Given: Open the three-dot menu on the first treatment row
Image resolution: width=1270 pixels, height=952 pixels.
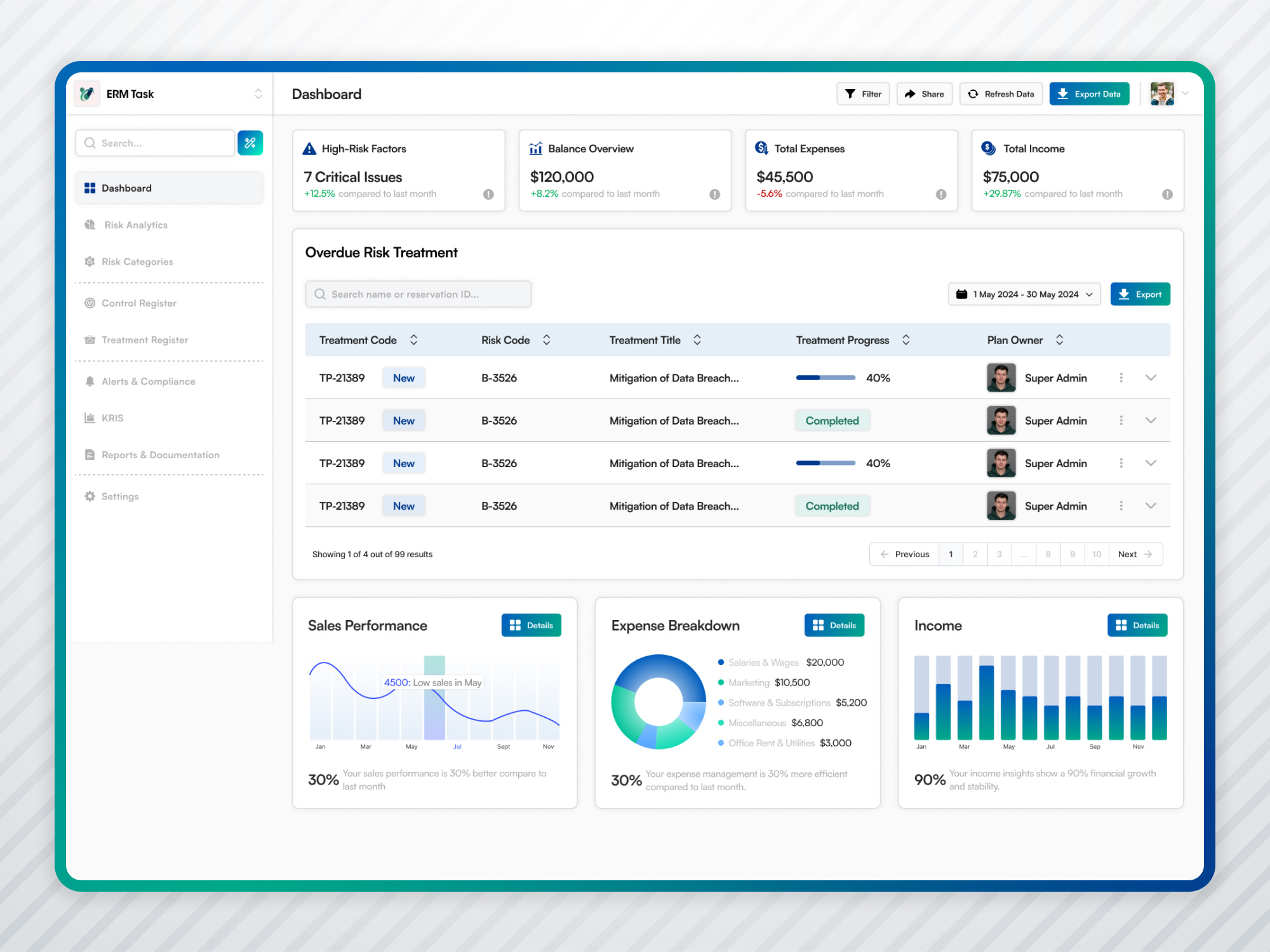Looking at the screenshot, I should click(x=1121, y=378).
